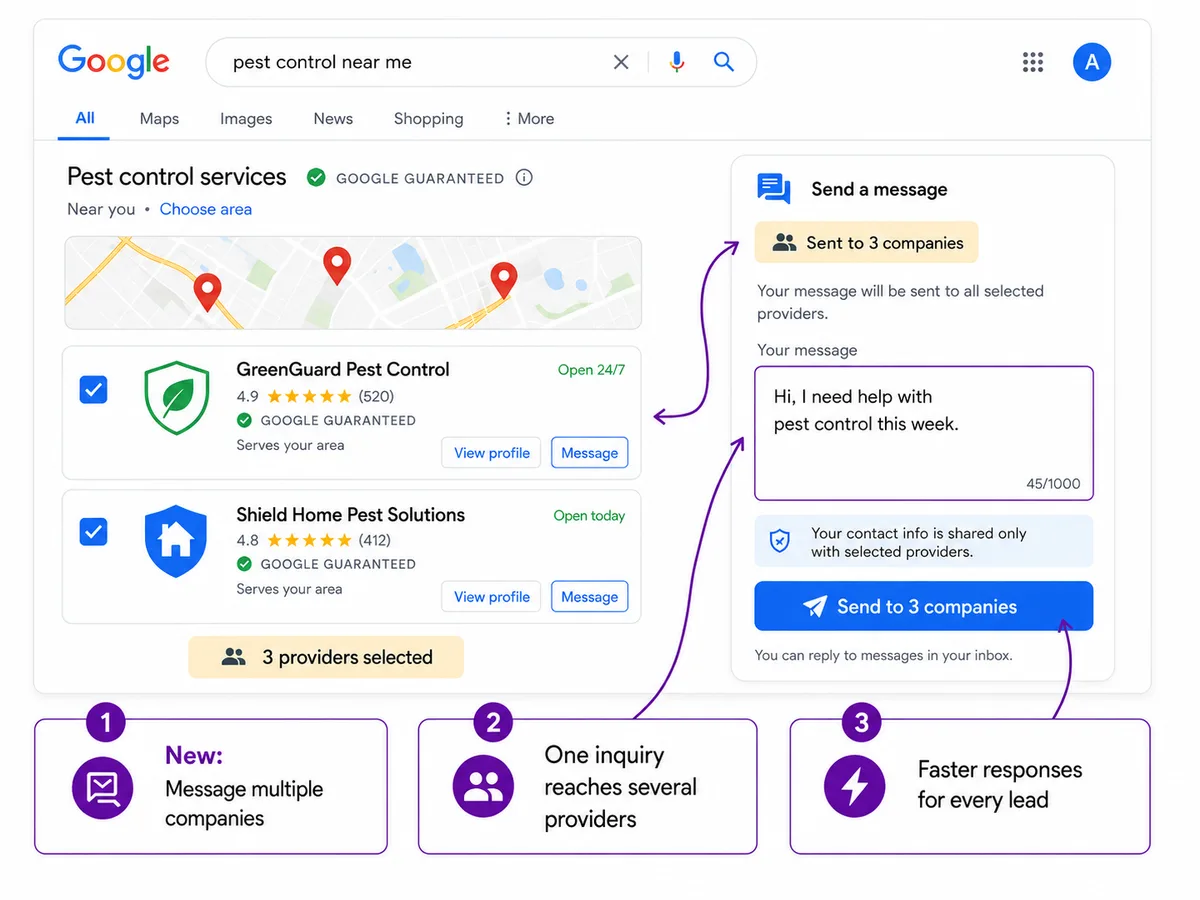Clear the search query with X icon
Image resolution: width=1200 pixels, height=900 pixels.
coord(621,62)
